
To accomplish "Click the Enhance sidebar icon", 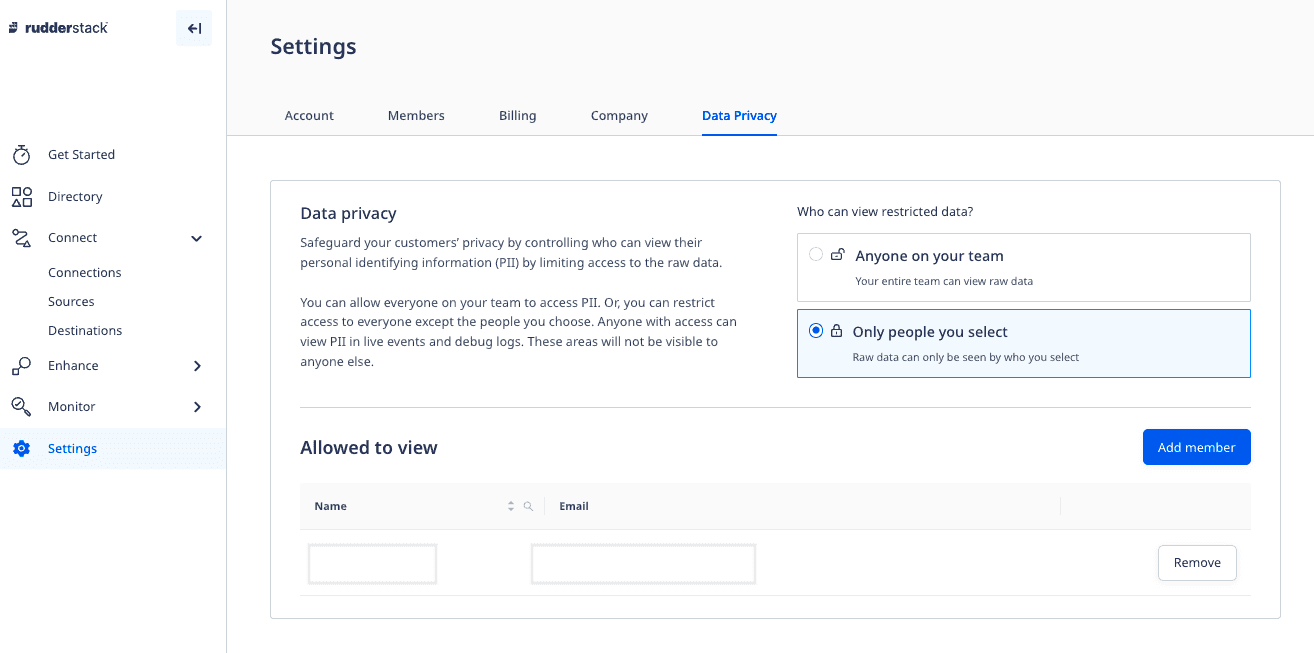I will (x=21, y=366).
